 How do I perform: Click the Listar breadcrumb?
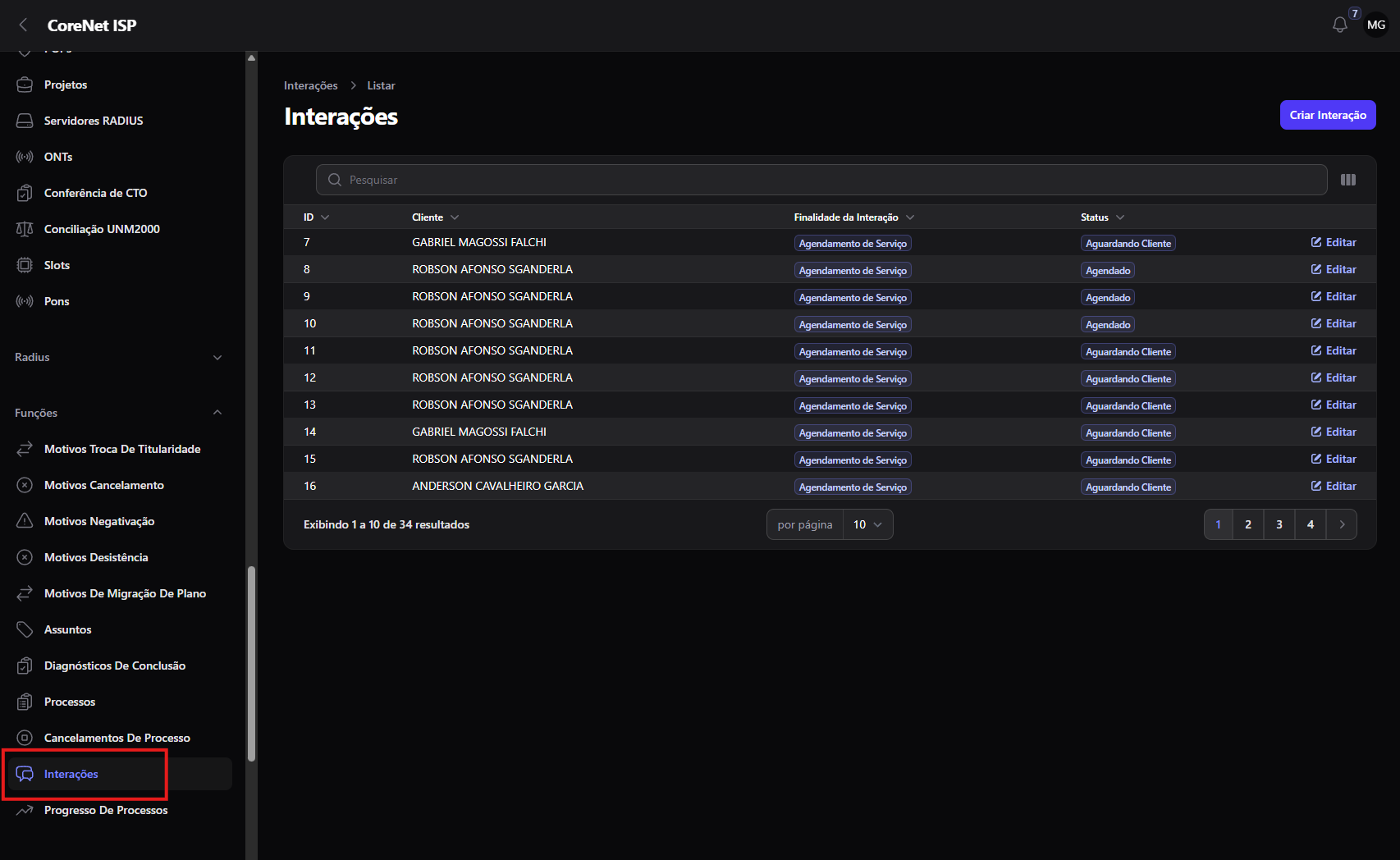(381, 85)
